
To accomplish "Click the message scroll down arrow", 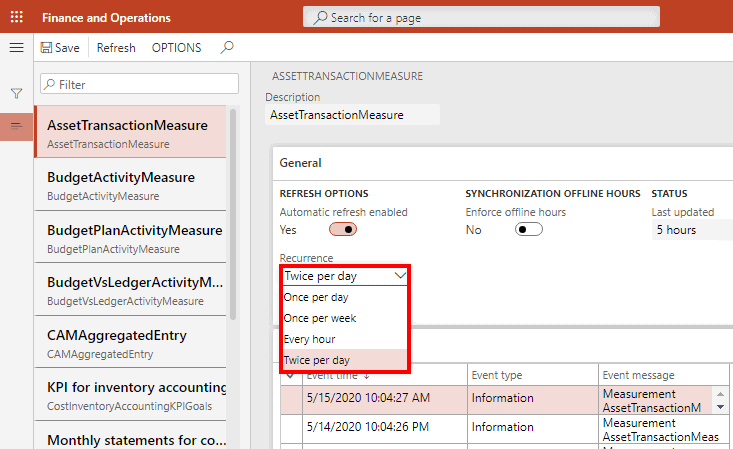I will pos(720,407).
